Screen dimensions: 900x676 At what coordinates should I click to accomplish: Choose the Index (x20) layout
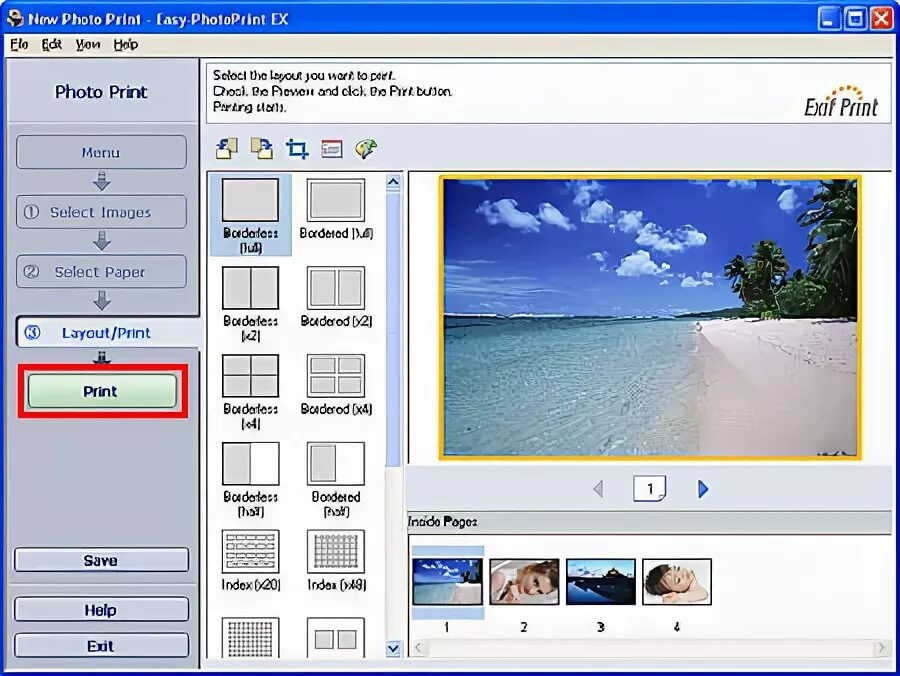250,561
